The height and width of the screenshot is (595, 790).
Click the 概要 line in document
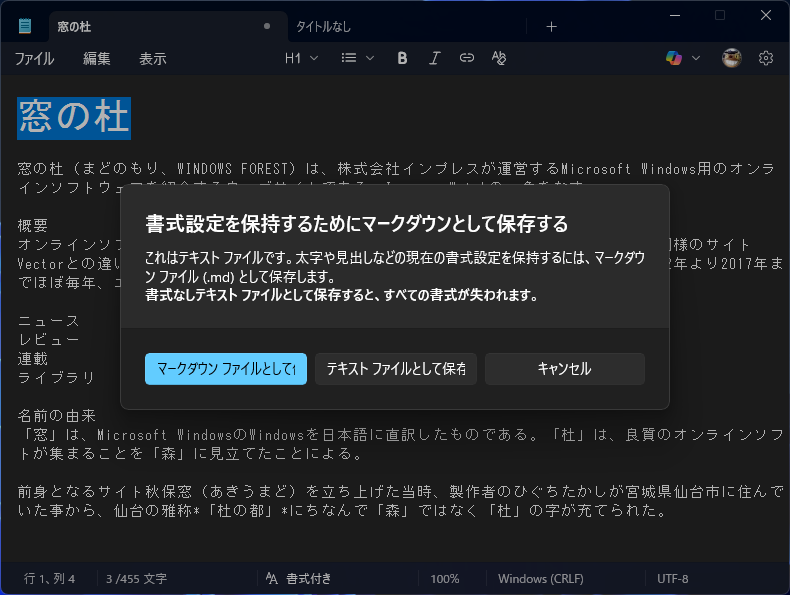point(33,225)
